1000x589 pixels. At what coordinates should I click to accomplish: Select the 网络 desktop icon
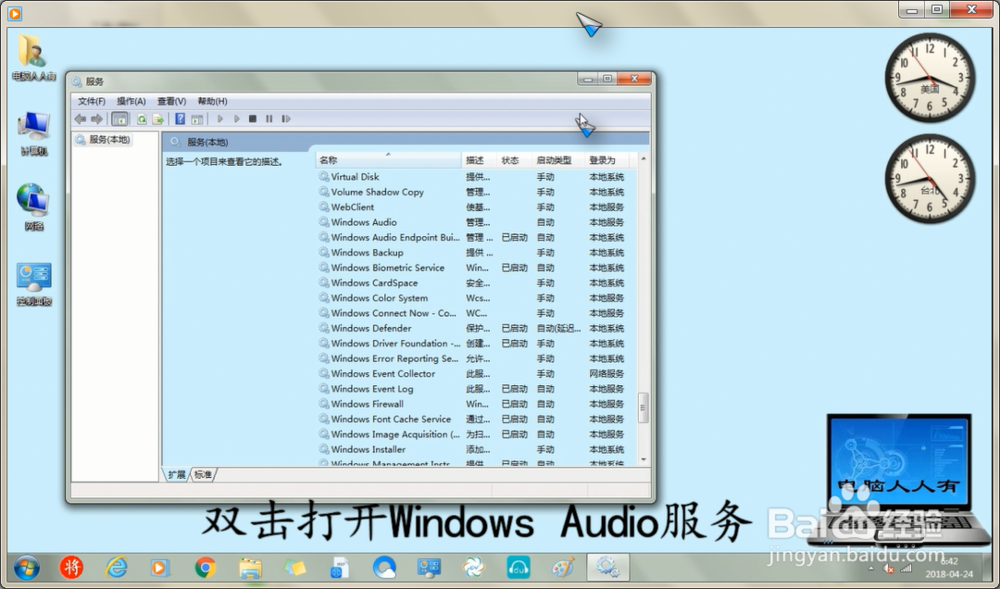(33, 207)
